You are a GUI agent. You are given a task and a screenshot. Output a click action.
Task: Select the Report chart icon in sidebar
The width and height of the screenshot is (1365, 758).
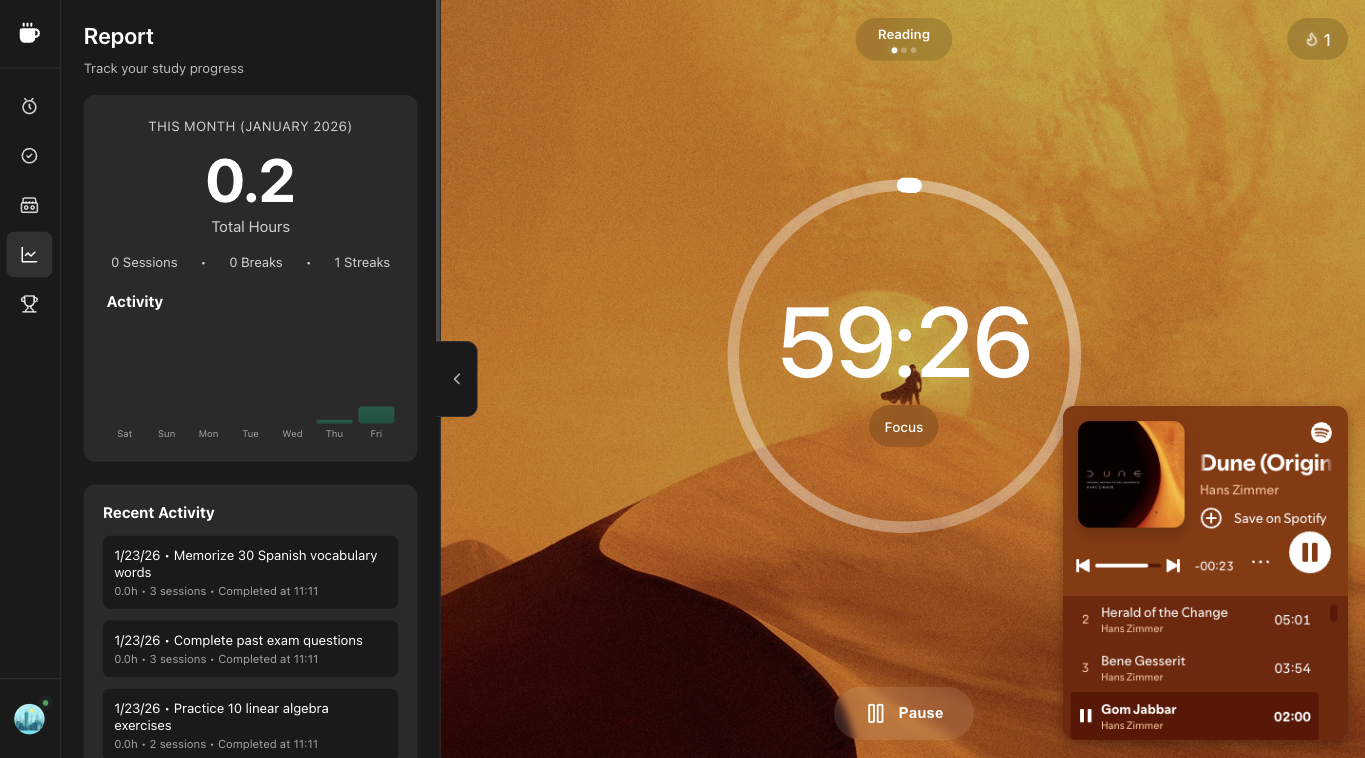29,255
